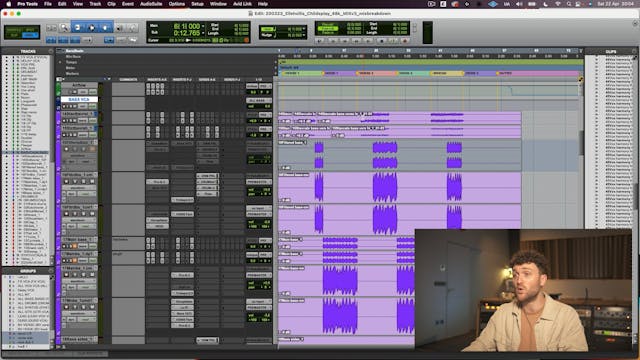Click the Go to End transport button
This screenshot has height=360, width=640.
click(x=368, y=41)
